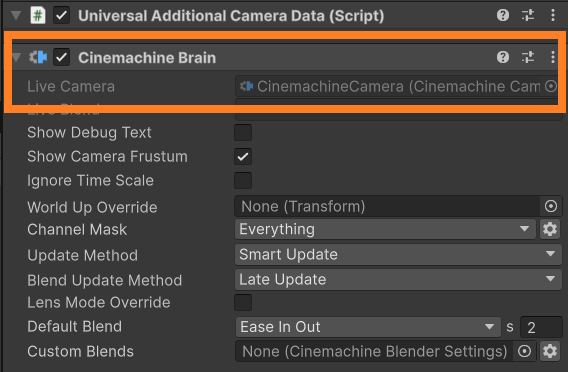
Task: Open help for Universal Additional Camera Data
Action: (503, 15)
